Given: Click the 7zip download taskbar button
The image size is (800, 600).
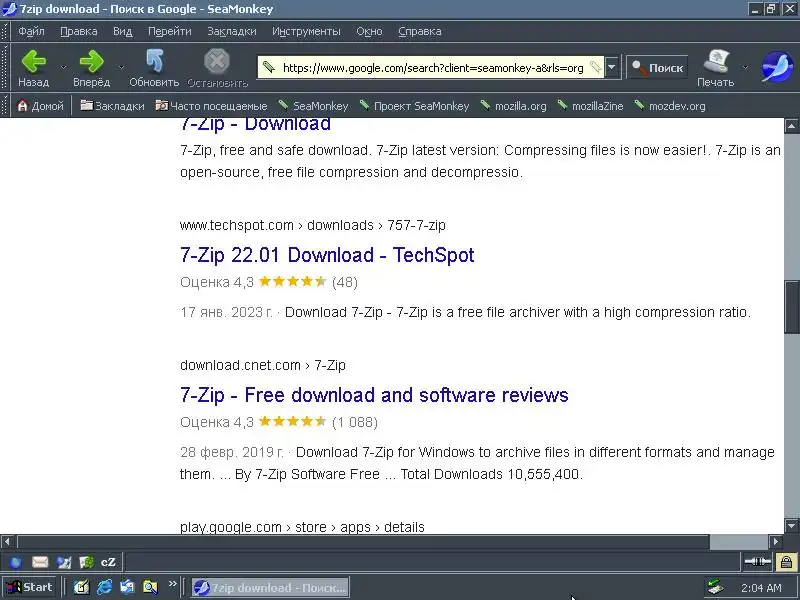Looking at the screenshot, I should pyautogui.click(x=270, y=587).
